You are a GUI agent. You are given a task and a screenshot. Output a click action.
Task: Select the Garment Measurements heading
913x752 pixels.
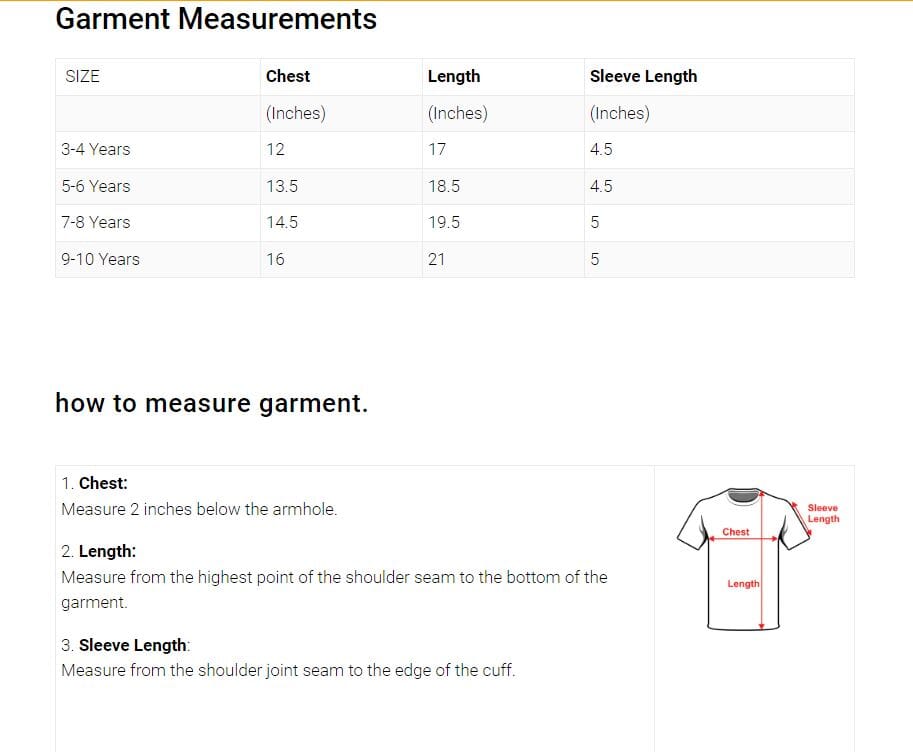[x=216, y=19]
